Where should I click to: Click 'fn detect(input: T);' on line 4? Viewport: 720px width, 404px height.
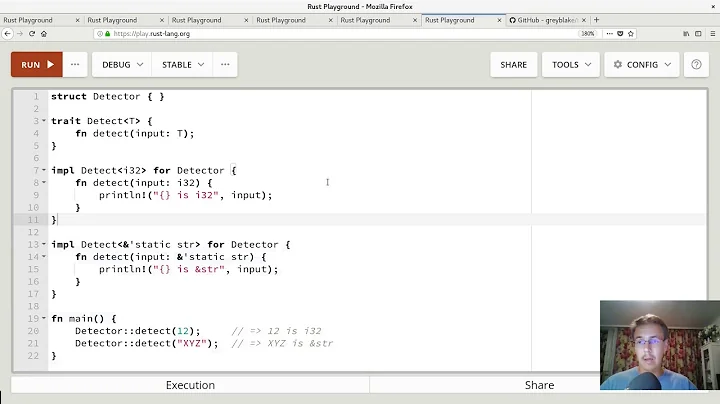pos(135,133)
